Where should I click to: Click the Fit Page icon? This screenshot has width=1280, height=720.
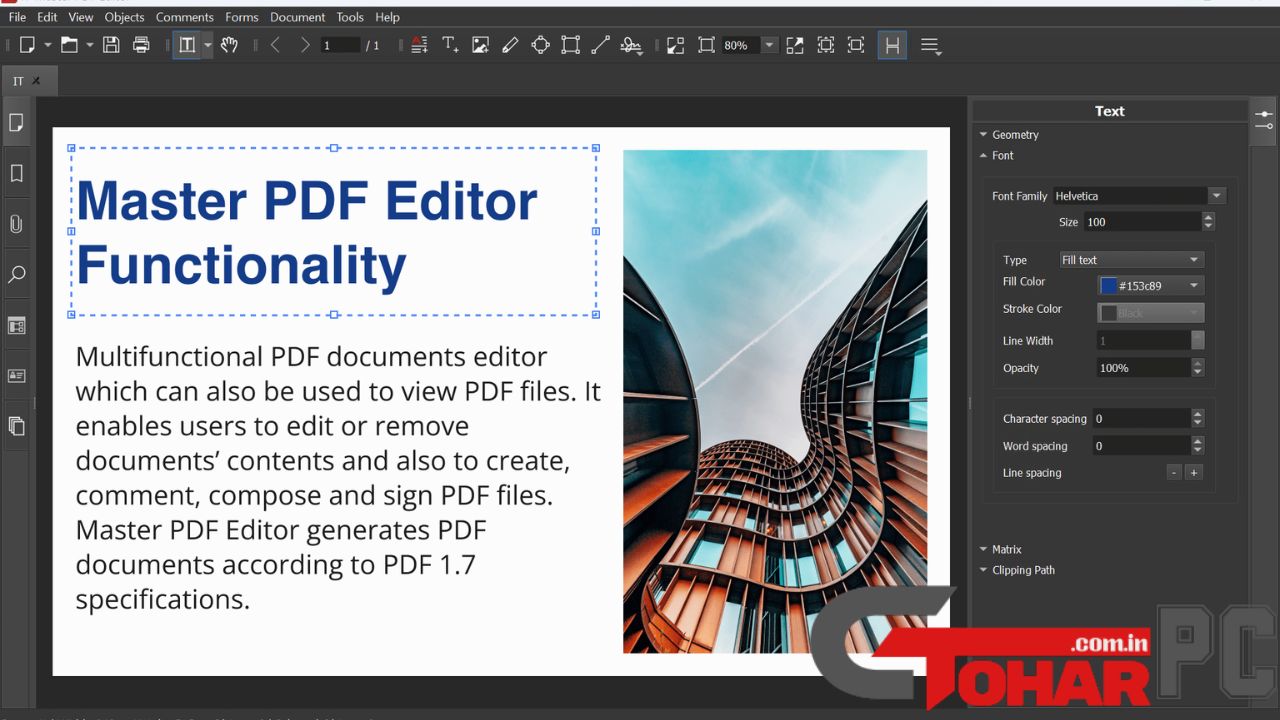coord(706,45)
